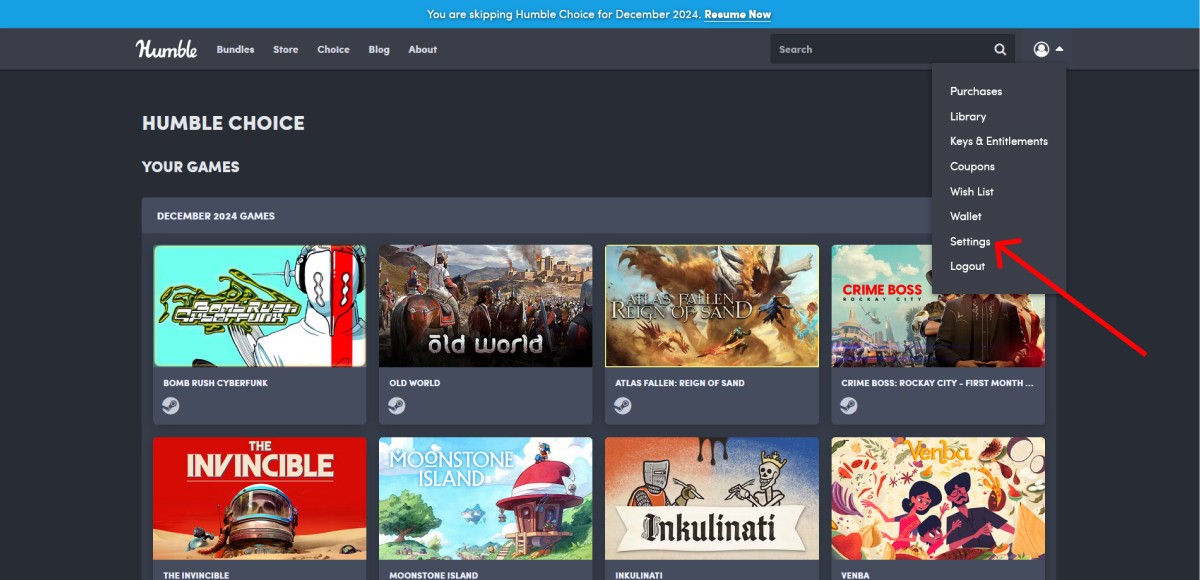Select the Moonstone Island cover
The image size is (1200, 580).
[x=485, y=498]
